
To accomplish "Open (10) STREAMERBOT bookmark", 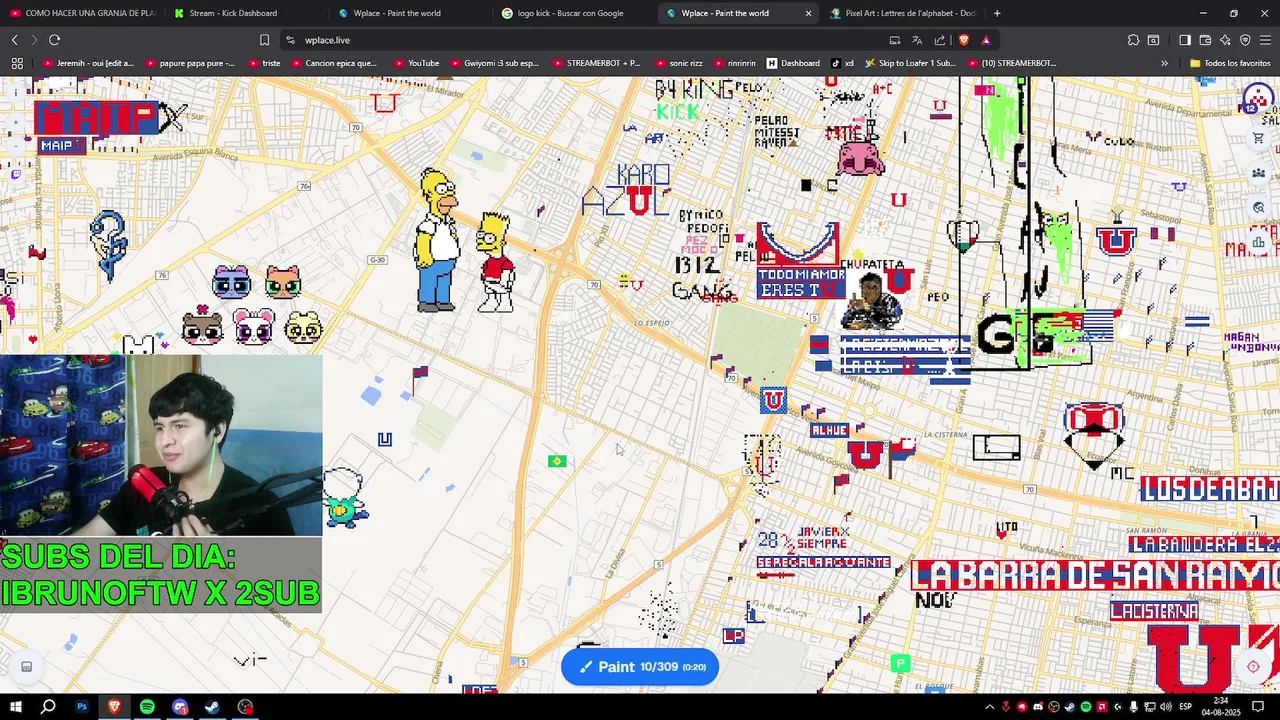I will 1012,63.
